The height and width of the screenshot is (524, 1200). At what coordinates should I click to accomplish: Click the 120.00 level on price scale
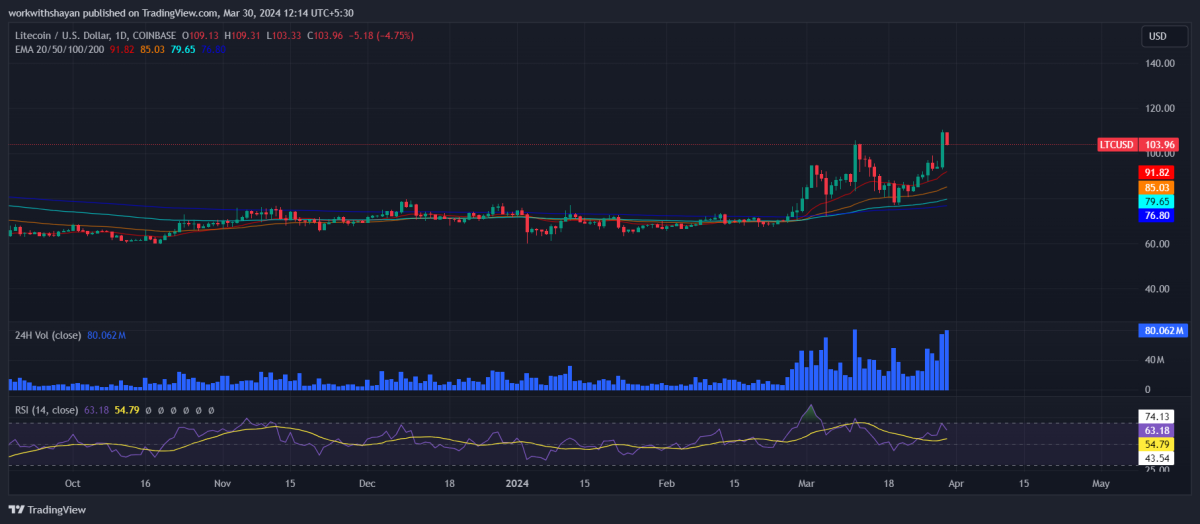(1159, 108)
